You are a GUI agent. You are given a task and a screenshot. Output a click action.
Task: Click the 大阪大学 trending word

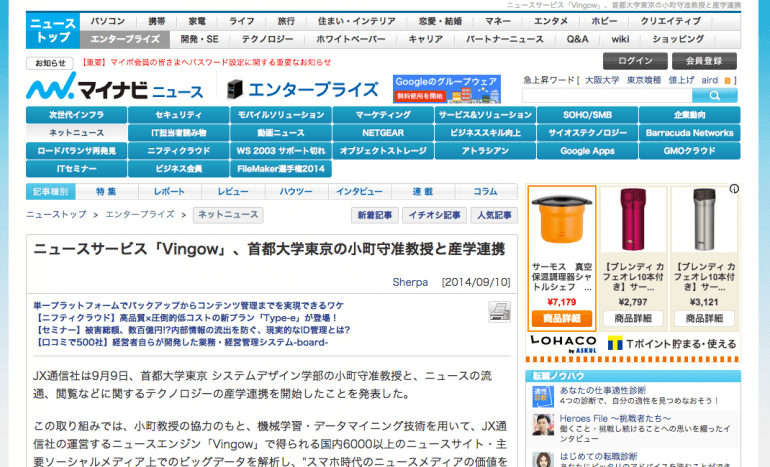[602, 81]
